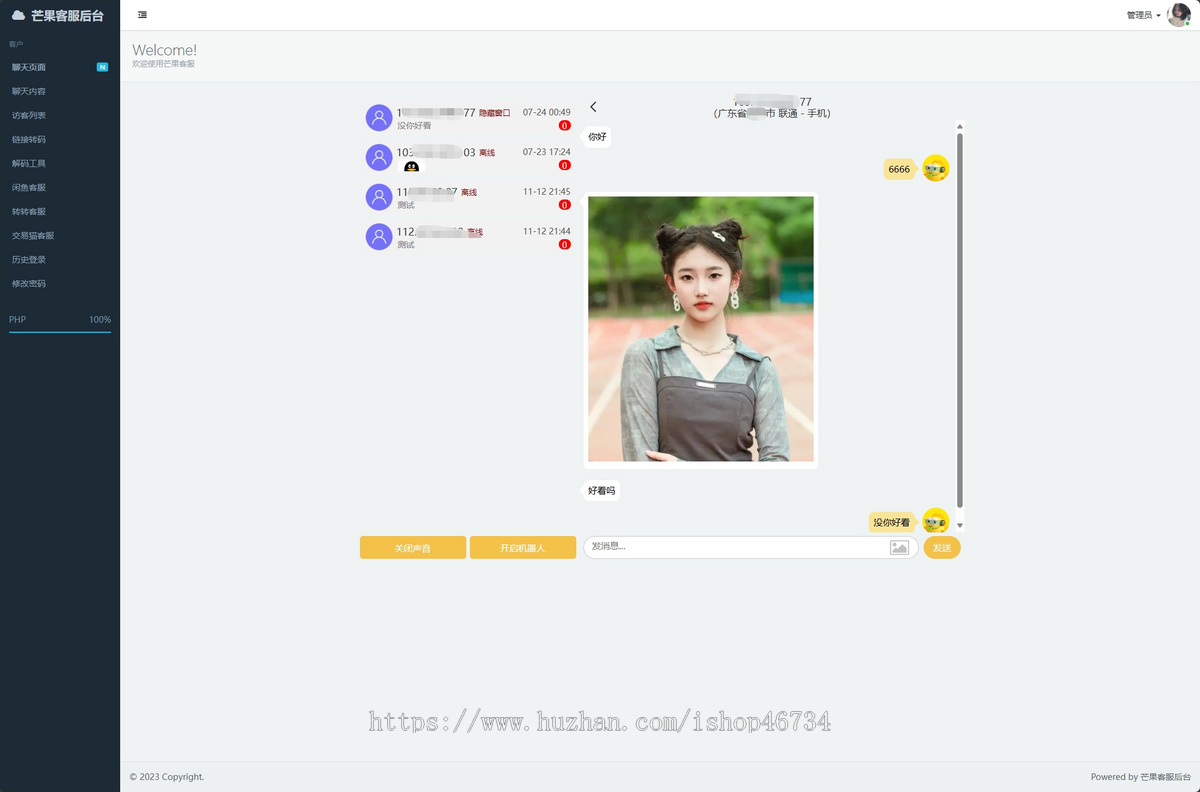1200x792 pixels.
Task: Click agent avatar next to 6666 message
Action: click(935, 168)
